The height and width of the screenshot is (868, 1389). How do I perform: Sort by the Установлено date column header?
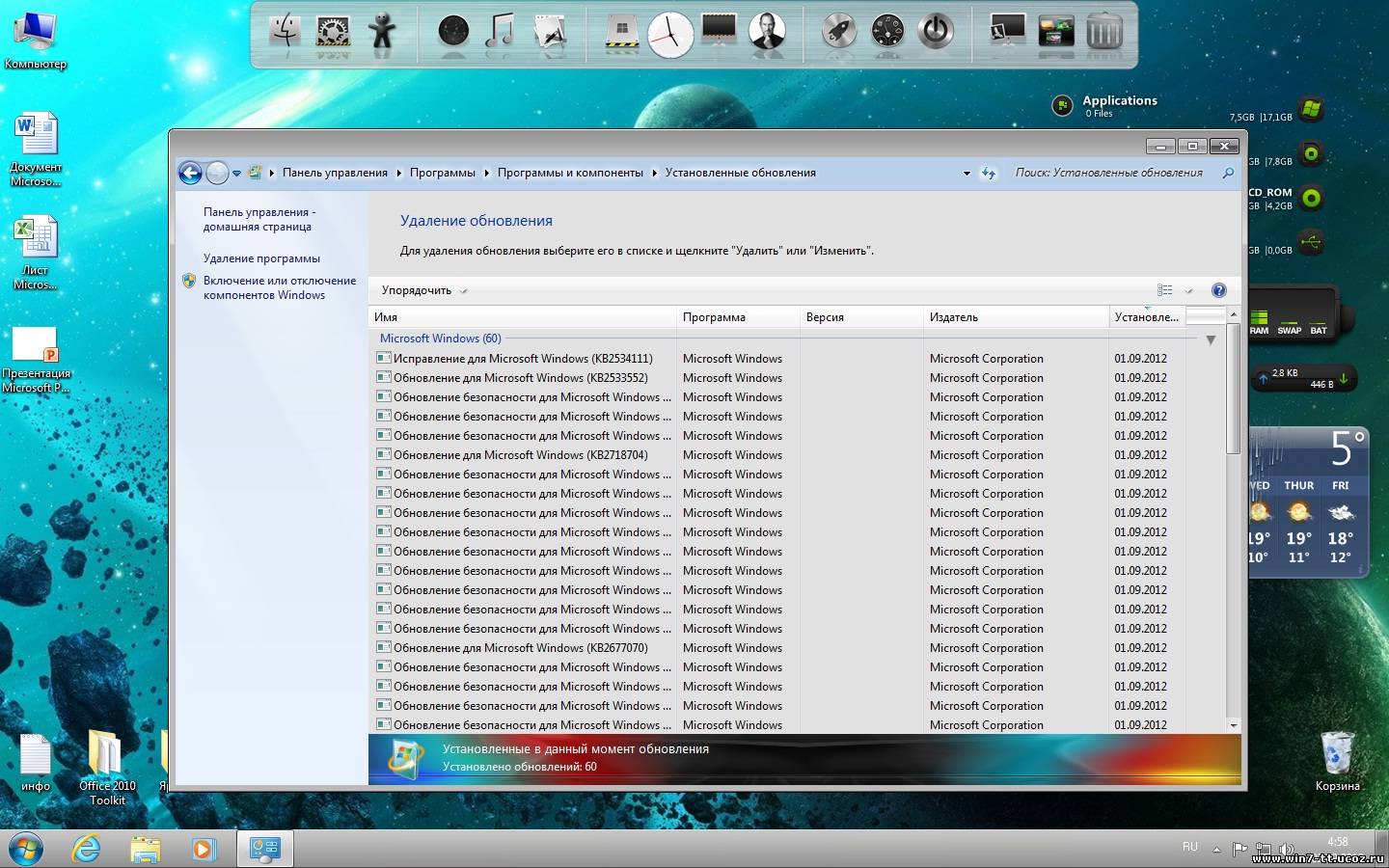[1147, 316]
